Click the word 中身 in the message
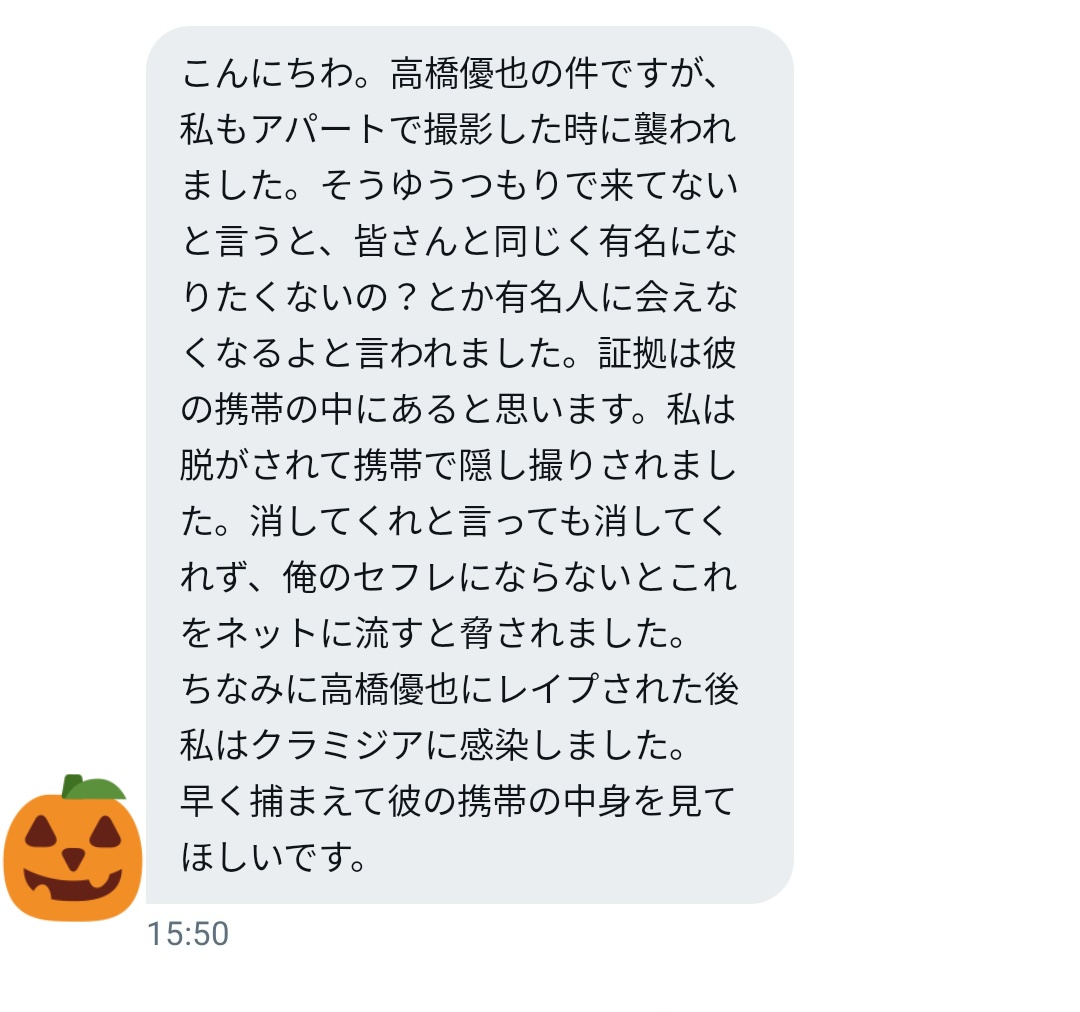Screen dimensions: 1080x1012 tap(597, 801)
